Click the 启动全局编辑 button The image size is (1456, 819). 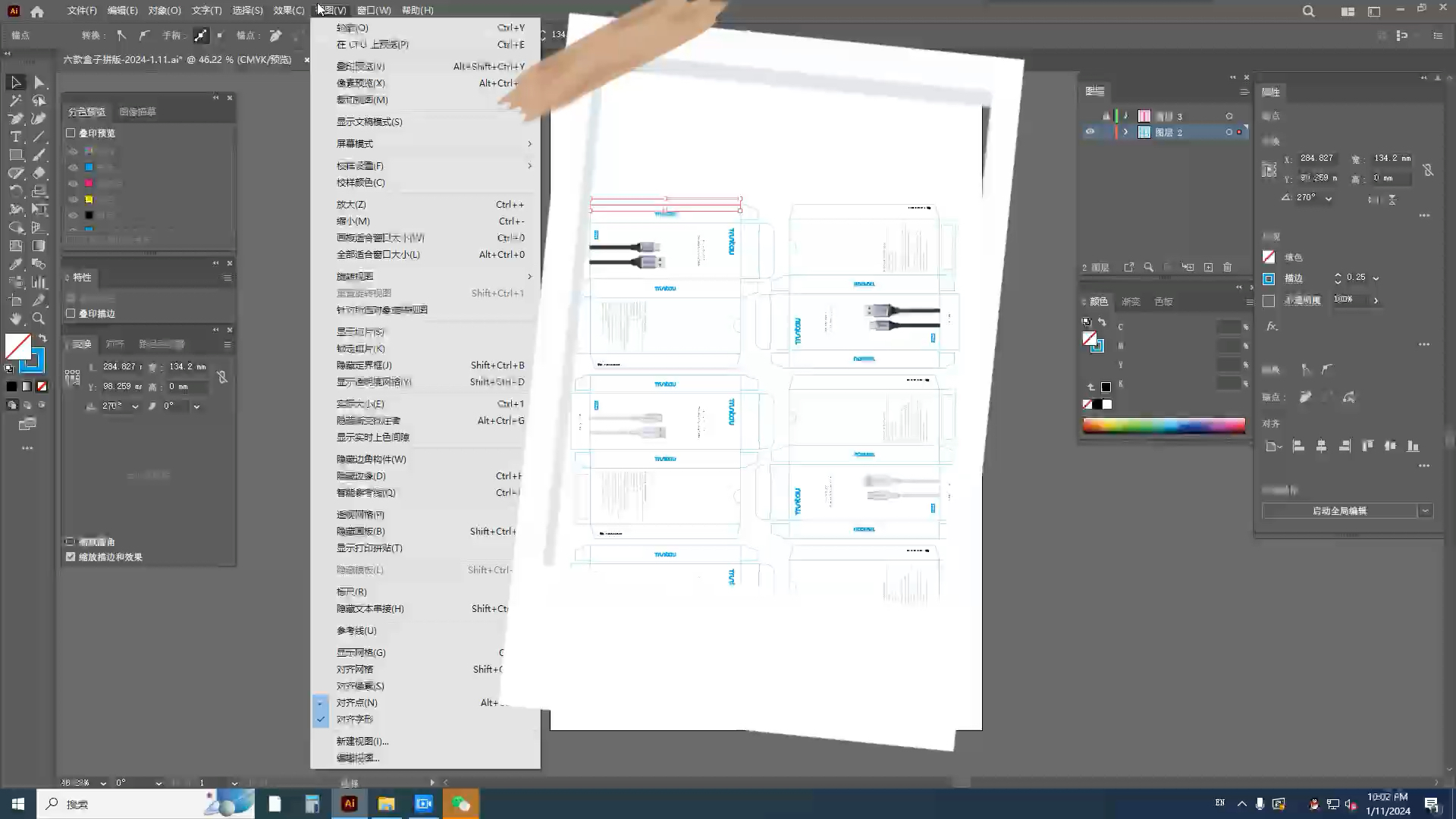(x=1339, y=511)
